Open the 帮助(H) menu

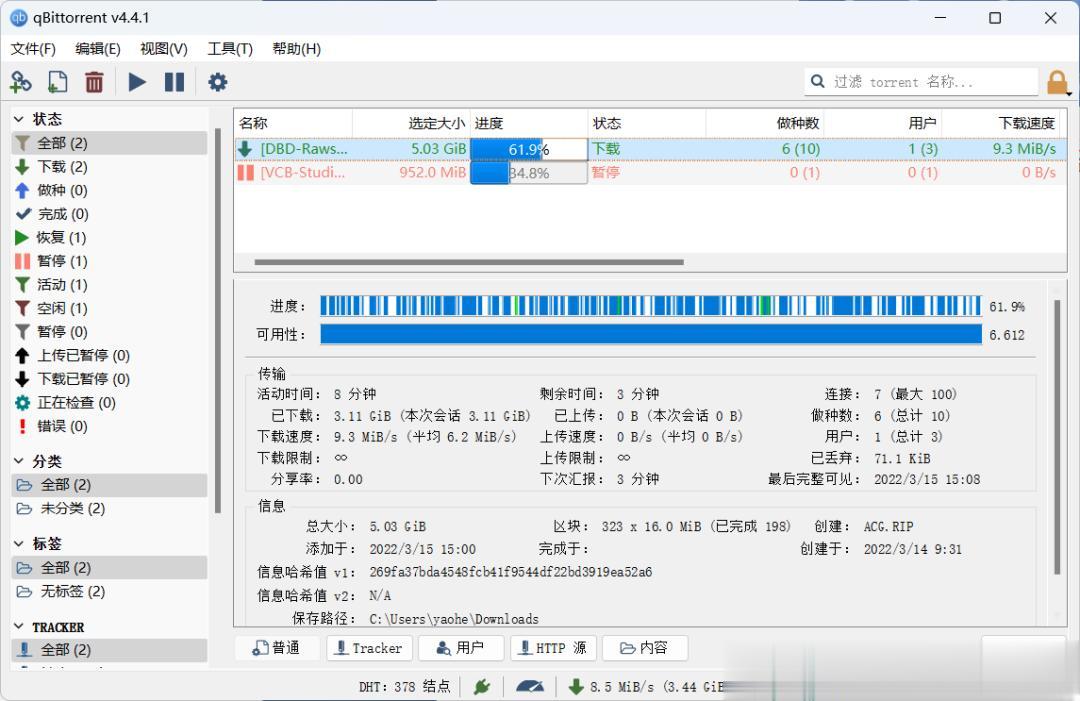(296, 49)
